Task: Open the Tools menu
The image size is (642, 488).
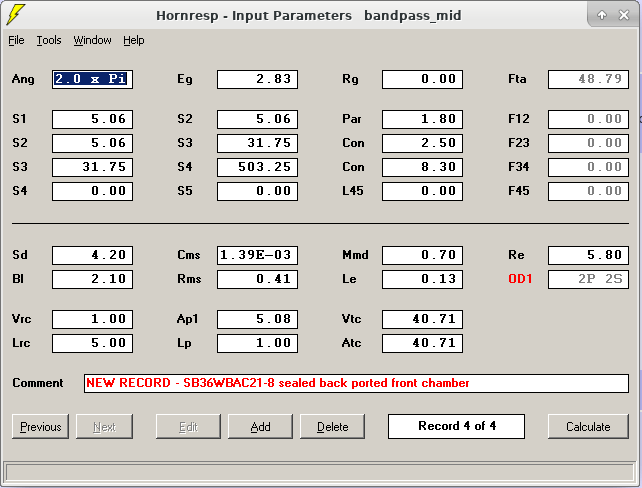Action: click(x=49, y=40)
